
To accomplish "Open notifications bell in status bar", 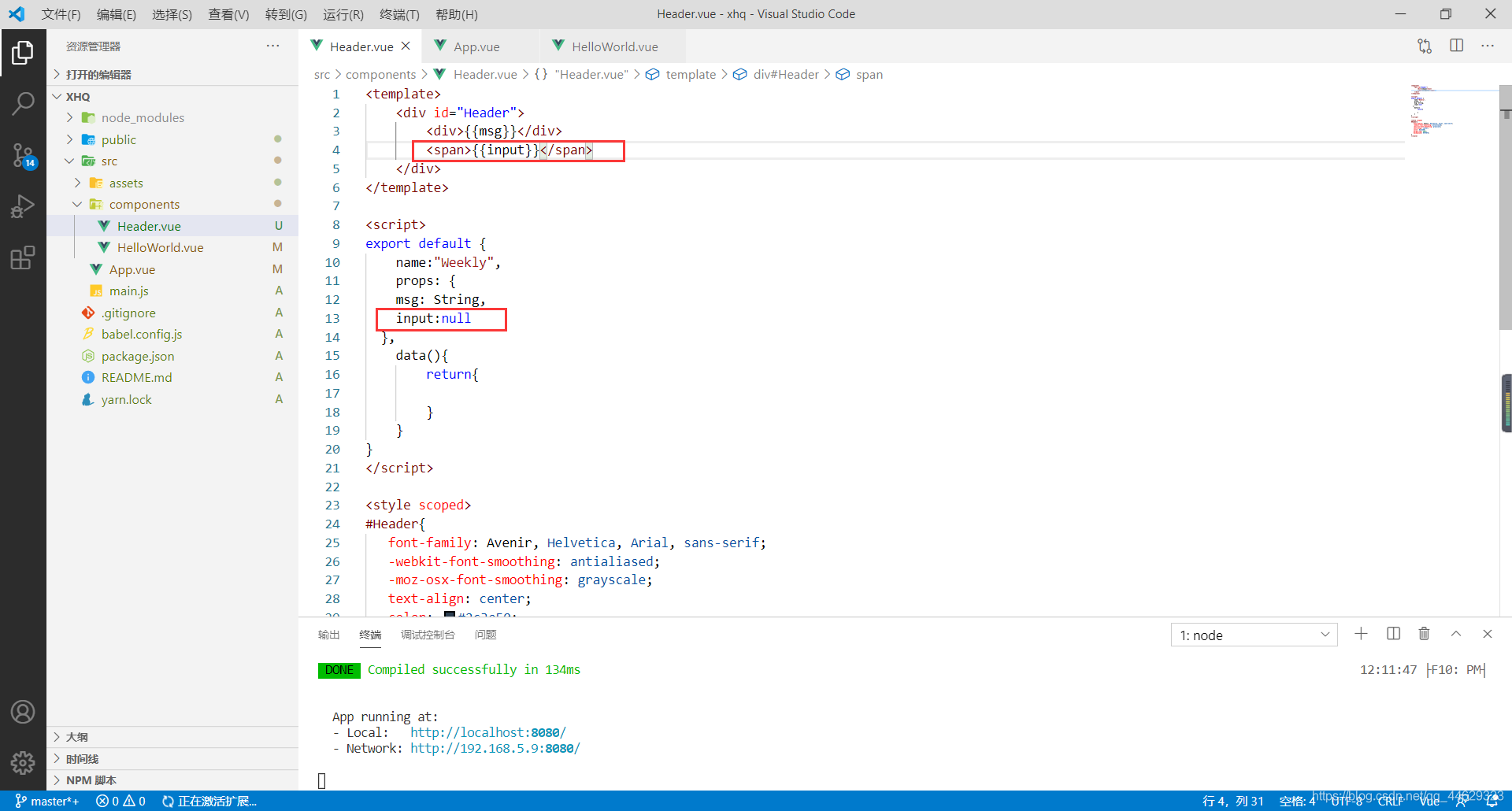I will (1492, 801).
